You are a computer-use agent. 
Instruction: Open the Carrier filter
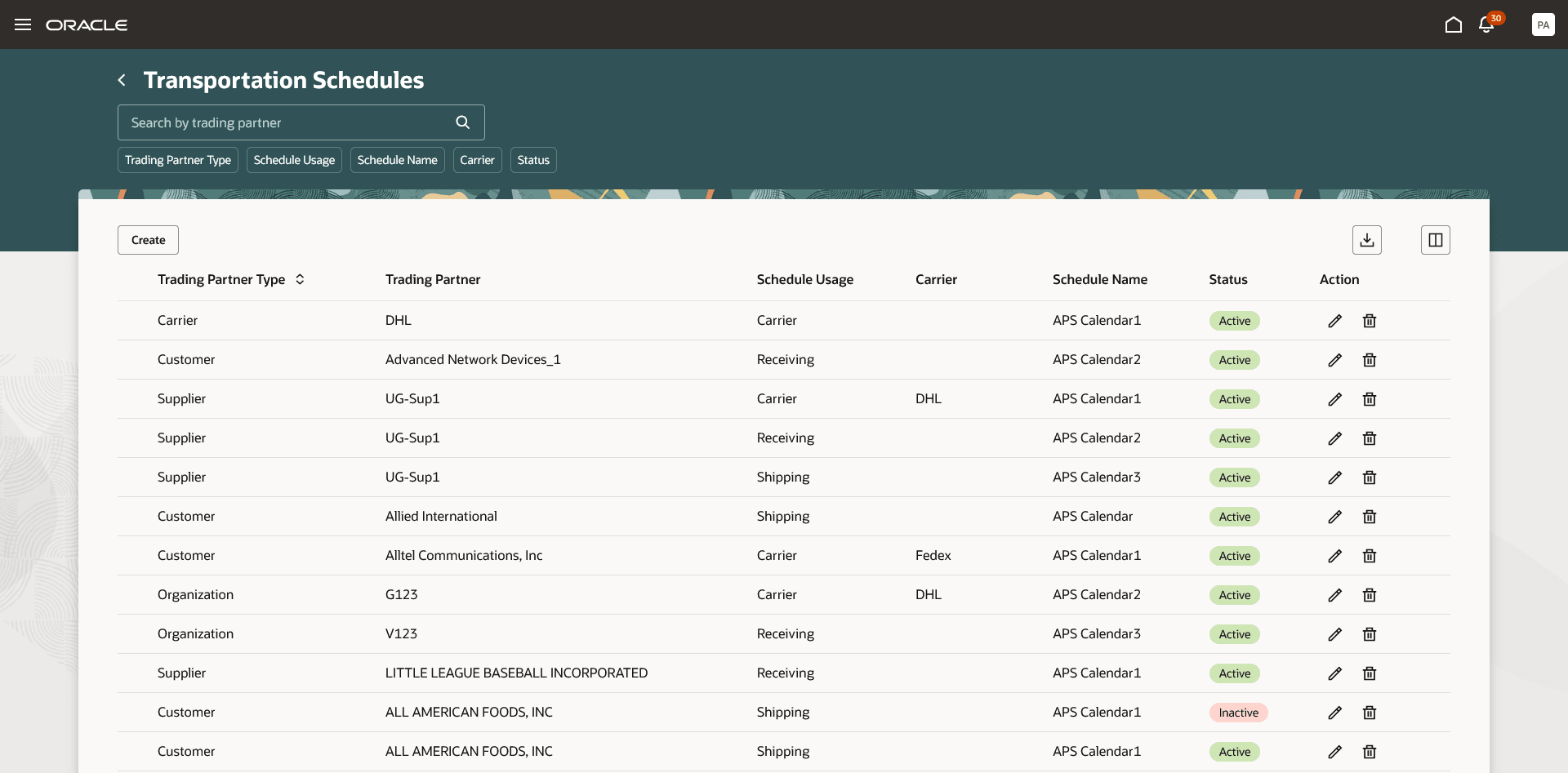point(477,159)
